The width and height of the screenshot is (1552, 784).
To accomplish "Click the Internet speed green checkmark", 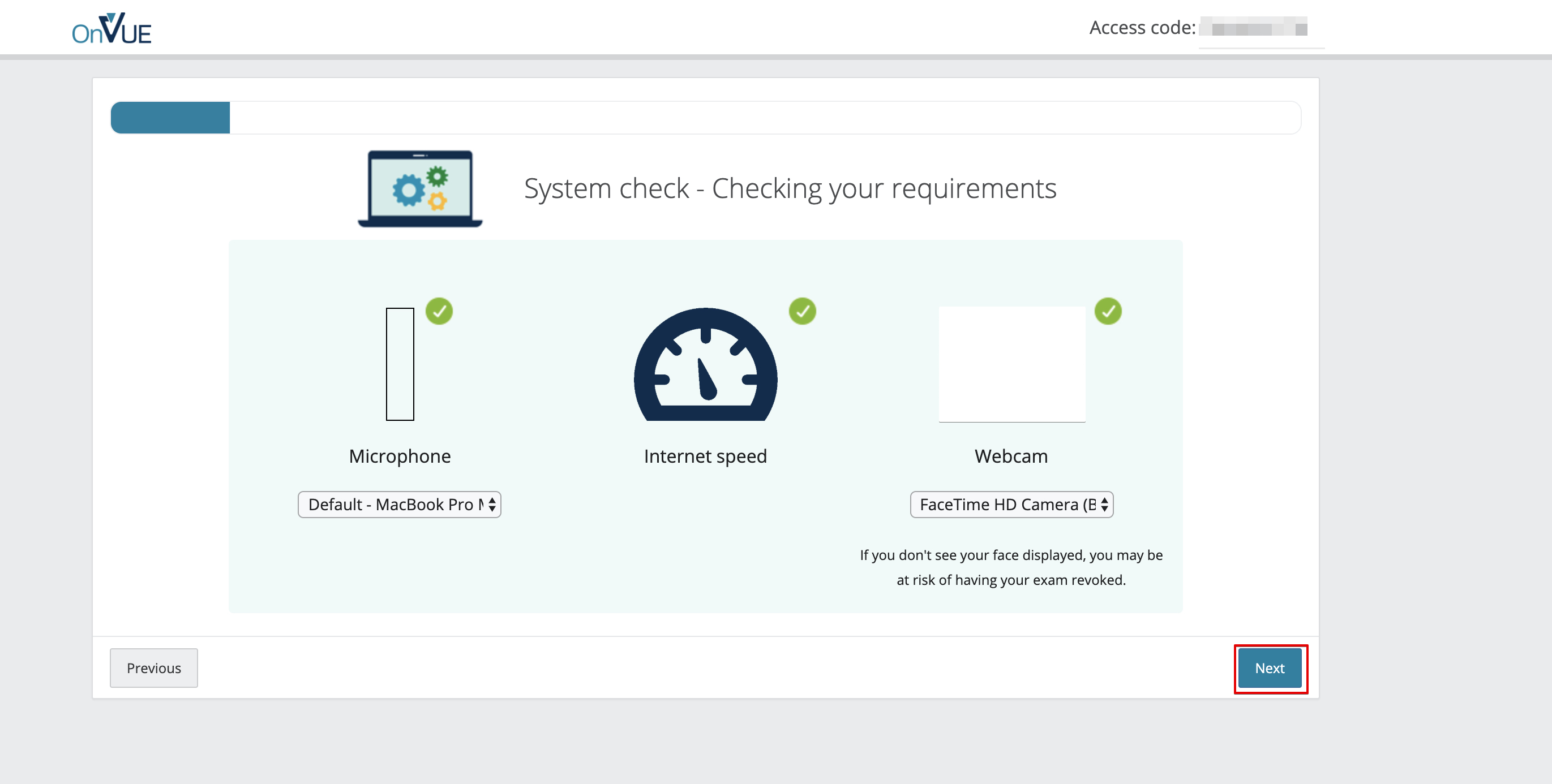I will point(803,311).
